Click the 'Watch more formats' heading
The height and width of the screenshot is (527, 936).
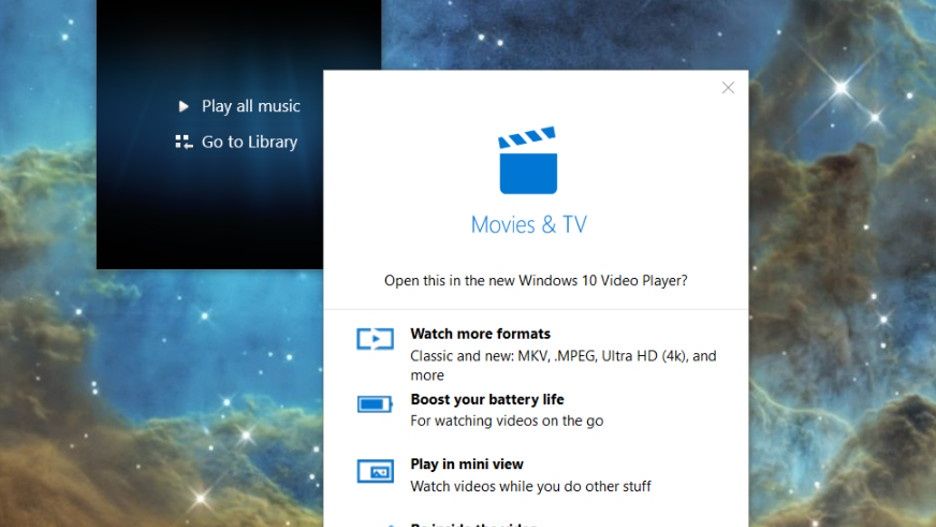[480, 334]
